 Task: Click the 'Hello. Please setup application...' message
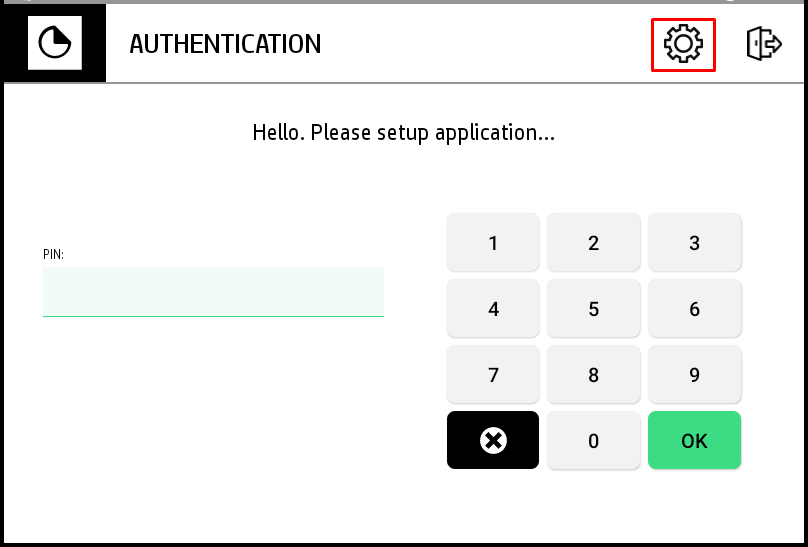tap(403, 132)
